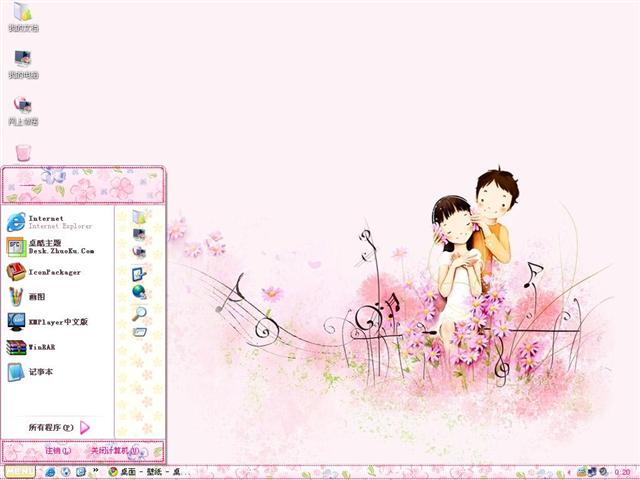
Task: Open 记事本 (Notepad) in start menu
Action: click(x=30, y=372)
